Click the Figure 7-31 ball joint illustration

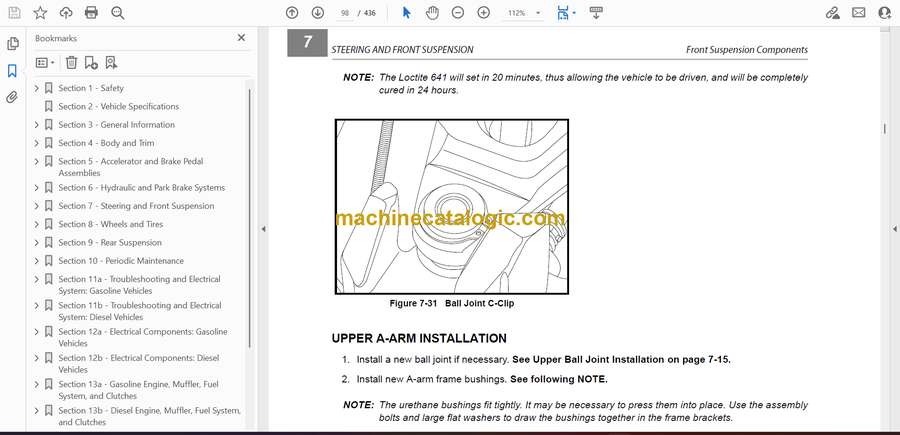coord(452,207)
